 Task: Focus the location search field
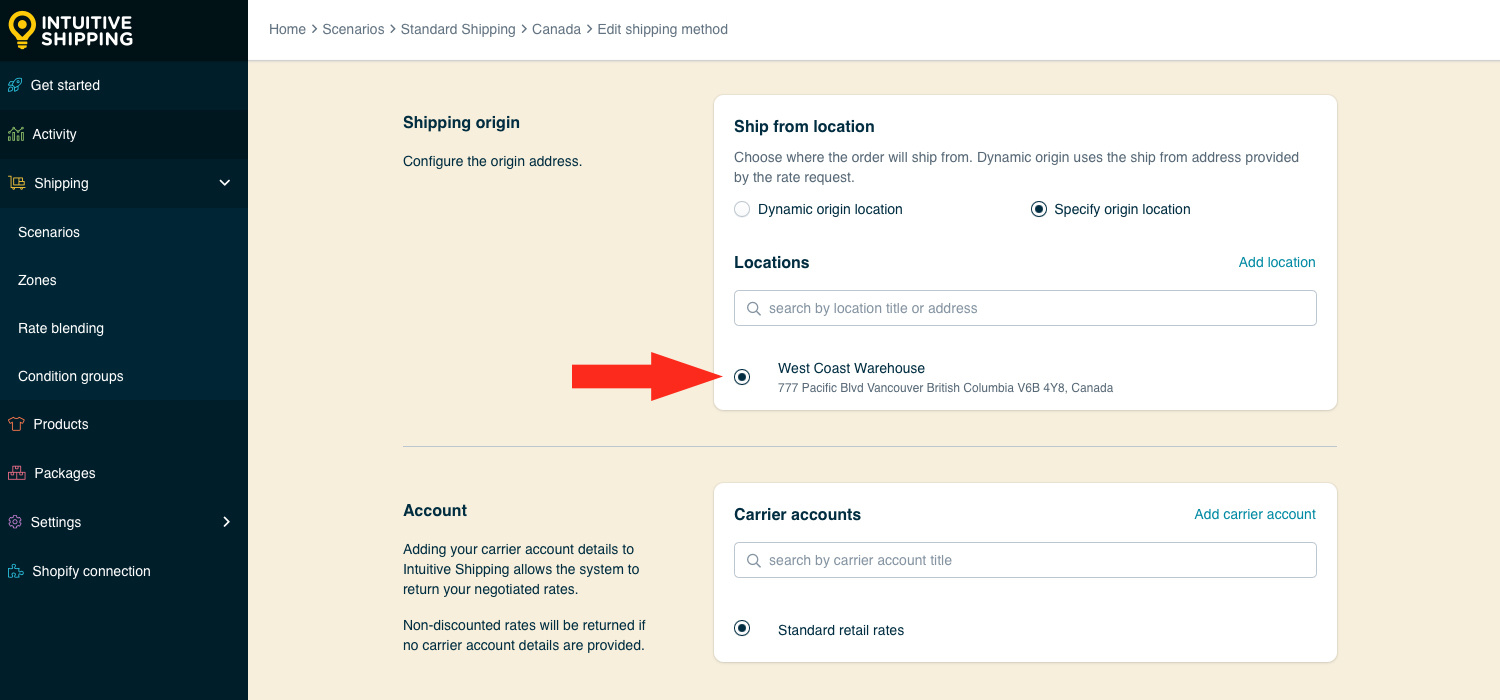click(1025, 308)
